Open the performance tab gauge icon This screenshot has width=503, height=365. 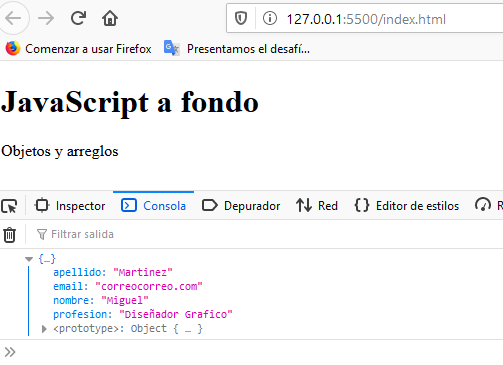(x=483, y=205)
